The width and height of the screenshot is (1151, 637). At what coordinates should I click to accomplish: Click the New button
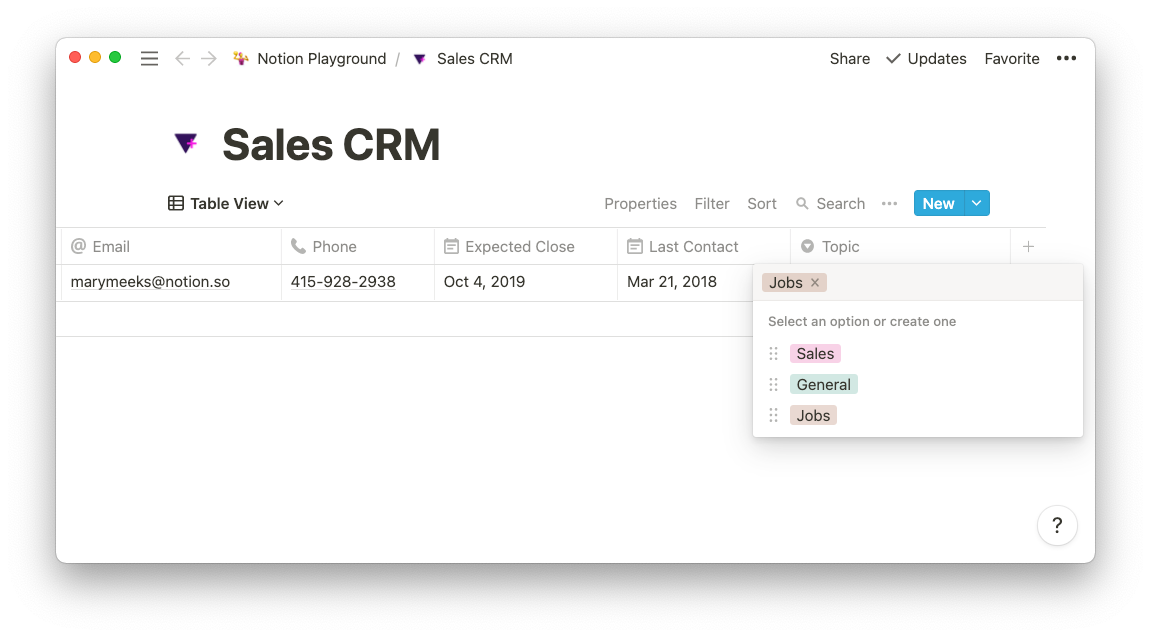coord(939,203)
